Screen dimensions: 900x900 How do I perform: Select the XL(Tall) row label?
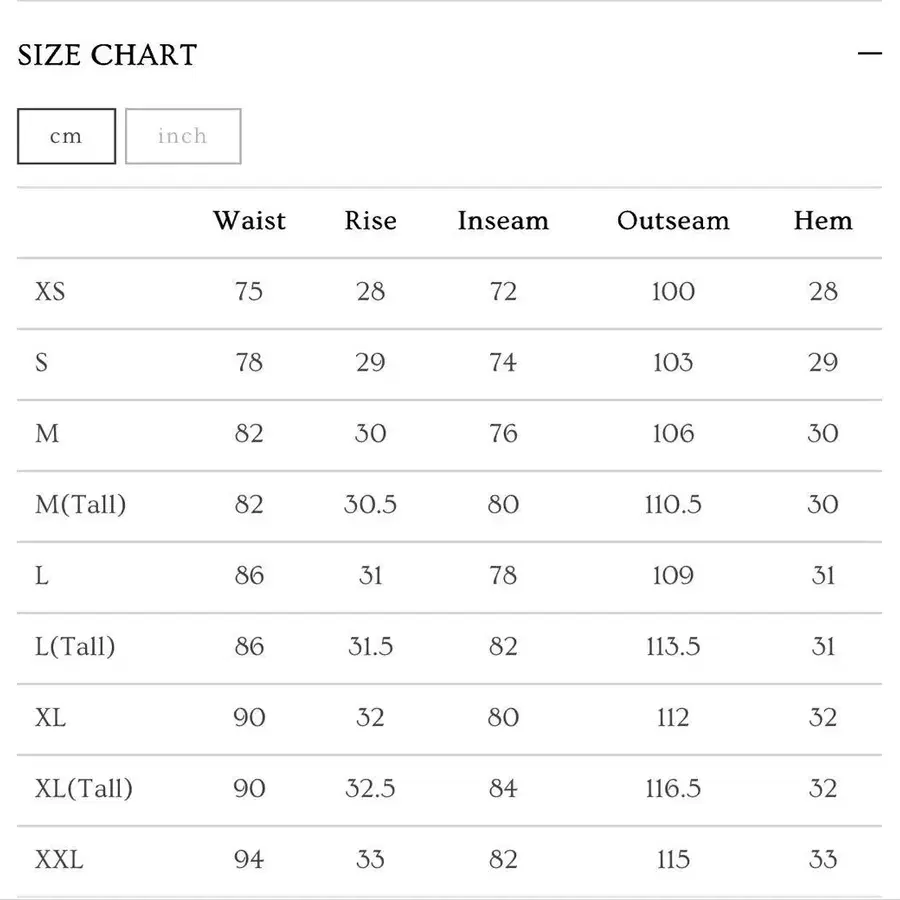tap(84, 788)
